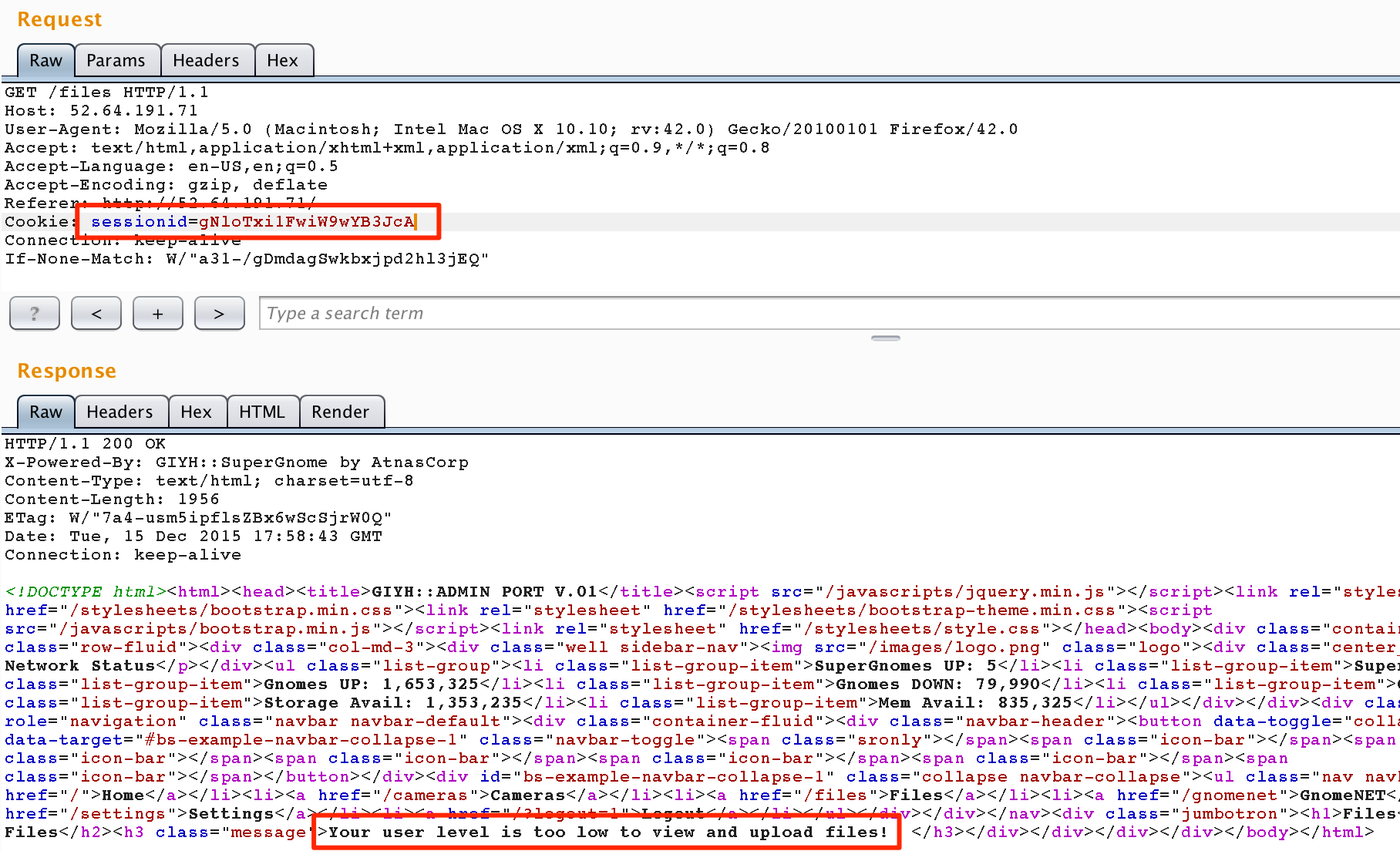This screenshot has width=1400, height=851.
Task: Click the response 'Connection: keep-alive' line
Action: 123,555
